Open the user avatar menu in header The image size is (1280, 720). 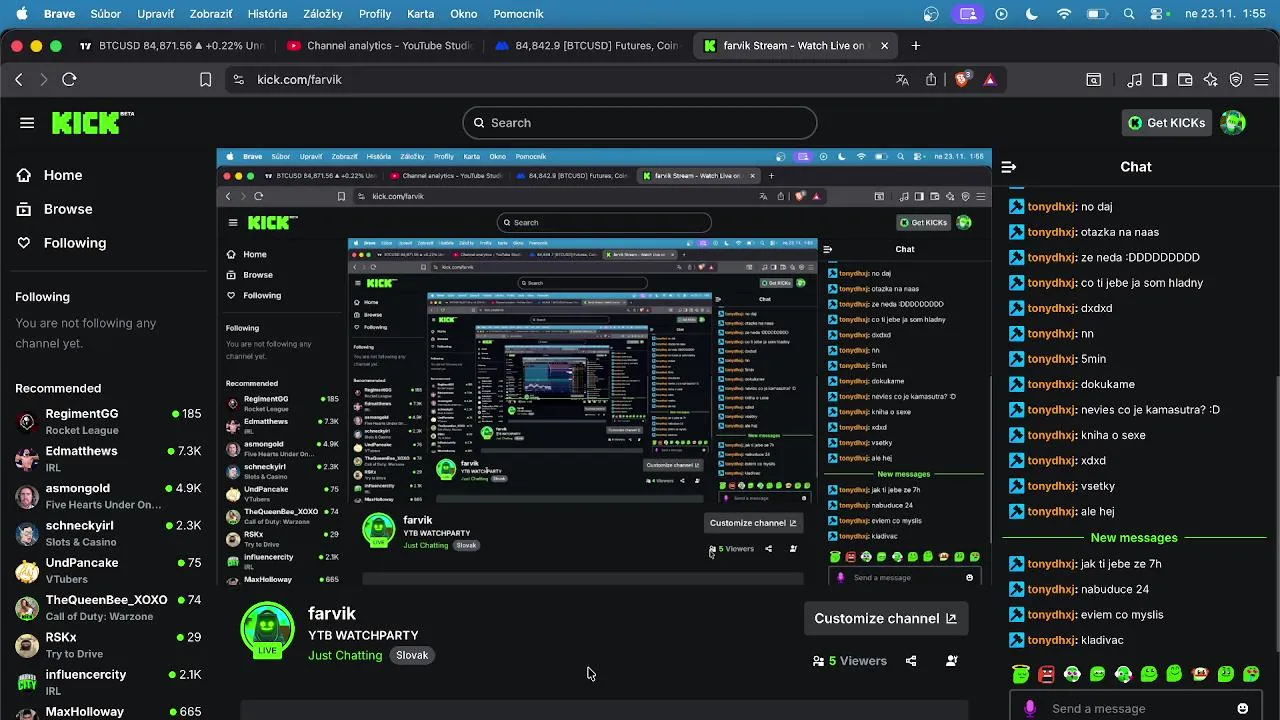click(x=1233, y=123)
